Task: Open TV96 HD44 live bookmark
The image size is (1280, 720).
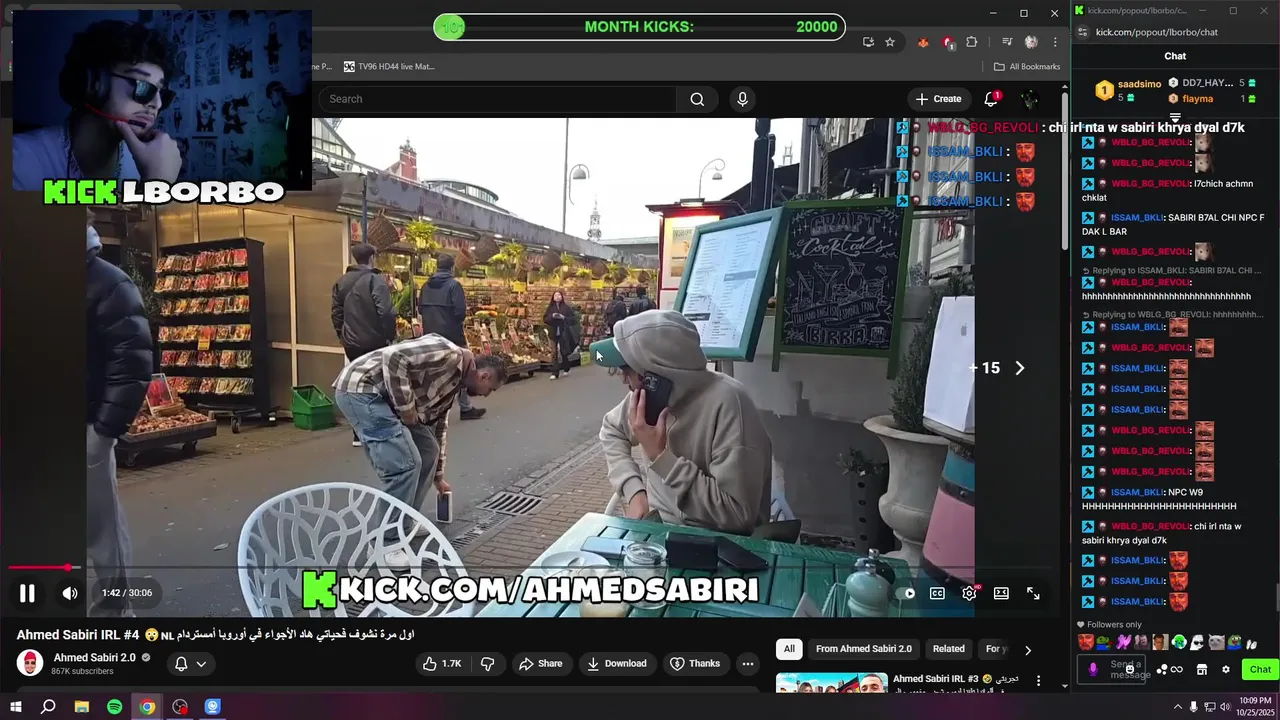Action: click(x=389, y=66)
